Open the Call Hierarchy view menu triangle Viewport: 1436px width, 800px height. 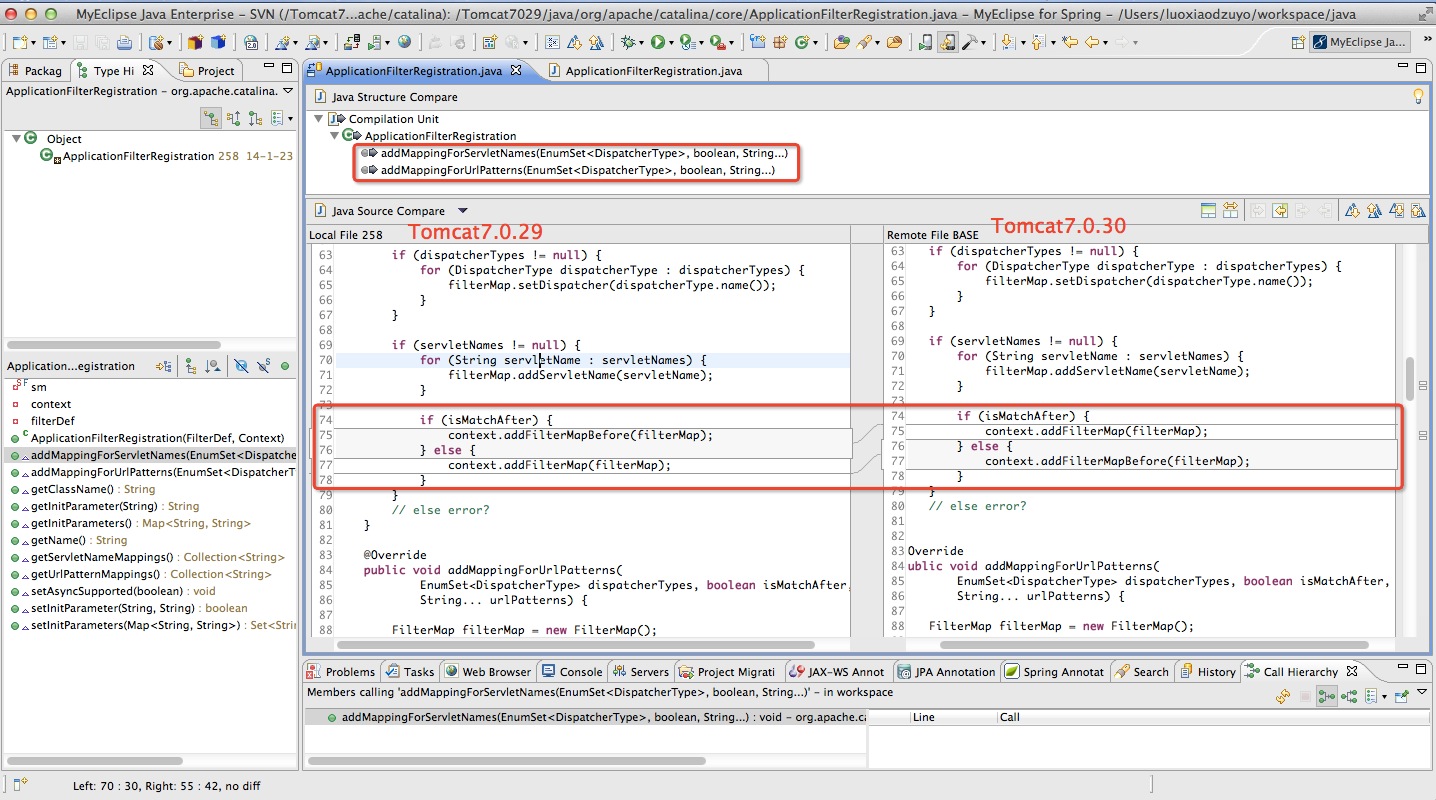point(1422,691)
